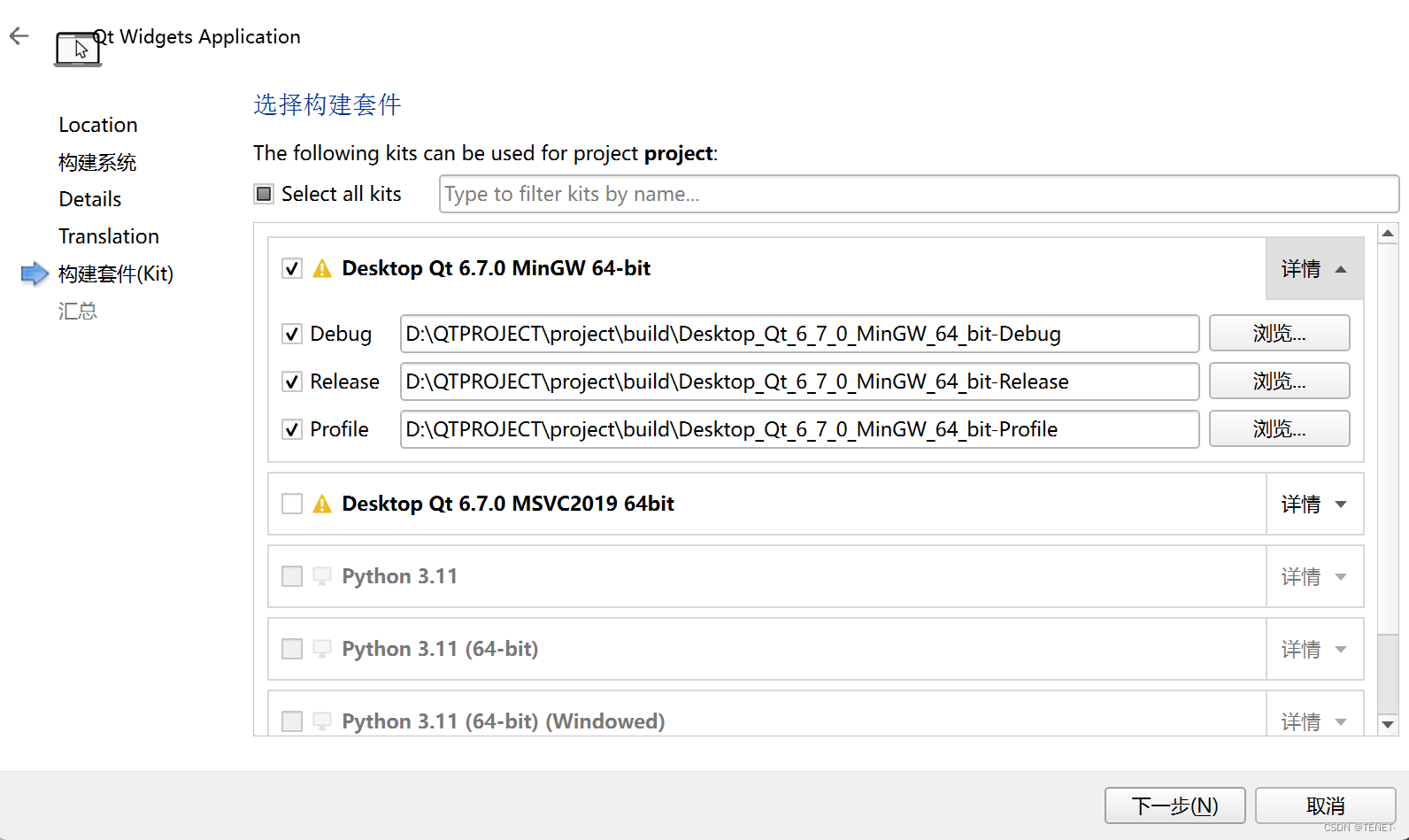The height and width of the screenshot is (840, 1409).
Task: Uncheck the Debug build configuration
Action: point(292,334)
